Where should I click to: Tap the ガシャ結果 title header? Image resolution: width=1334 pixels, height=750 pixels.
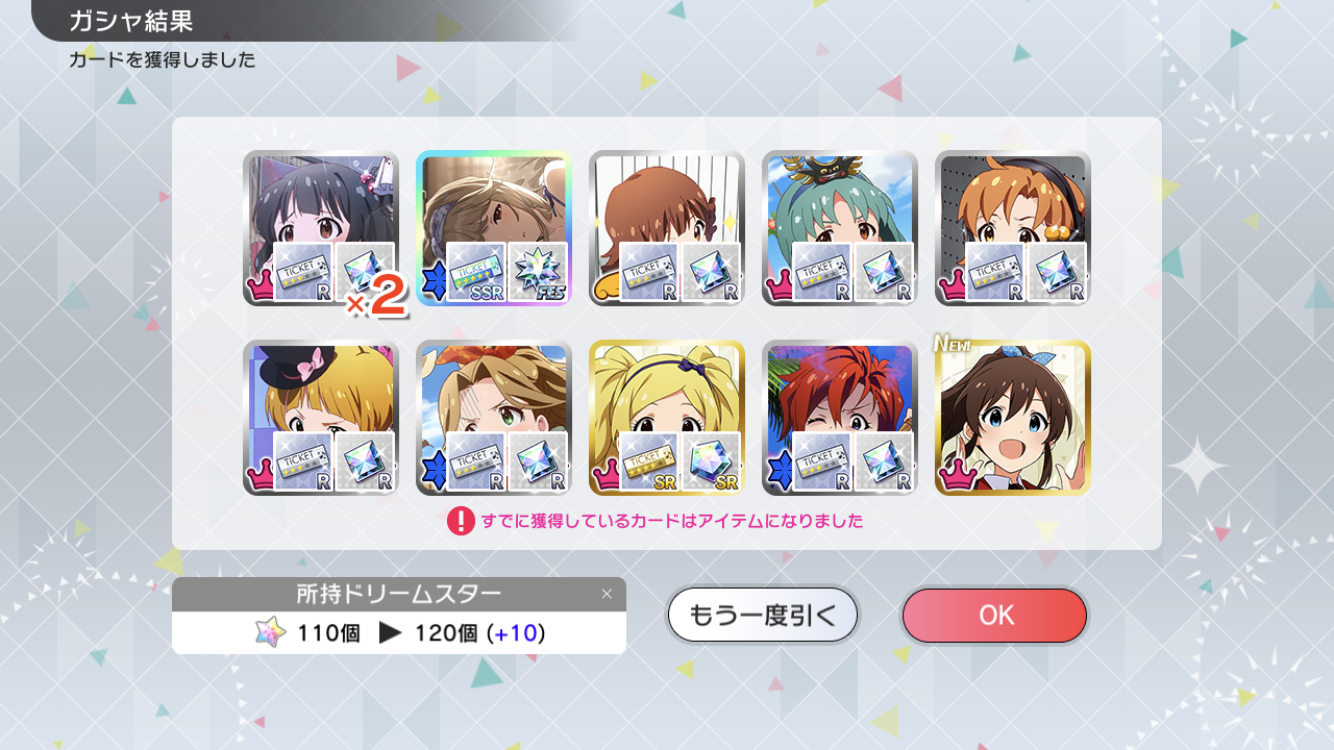click(x=131, y=20)
